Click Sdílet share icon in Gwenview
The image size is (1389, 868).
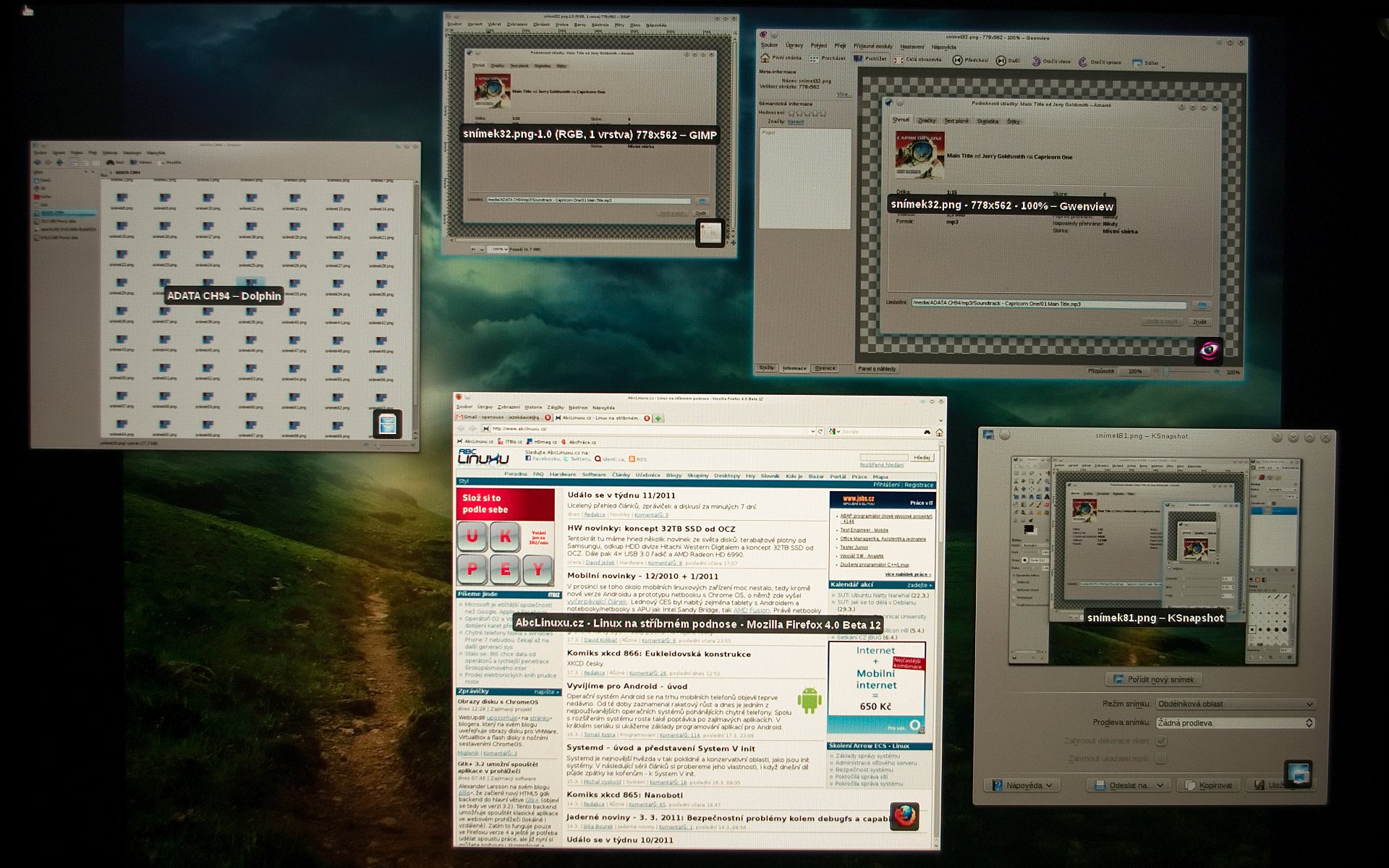[1137, 64]
